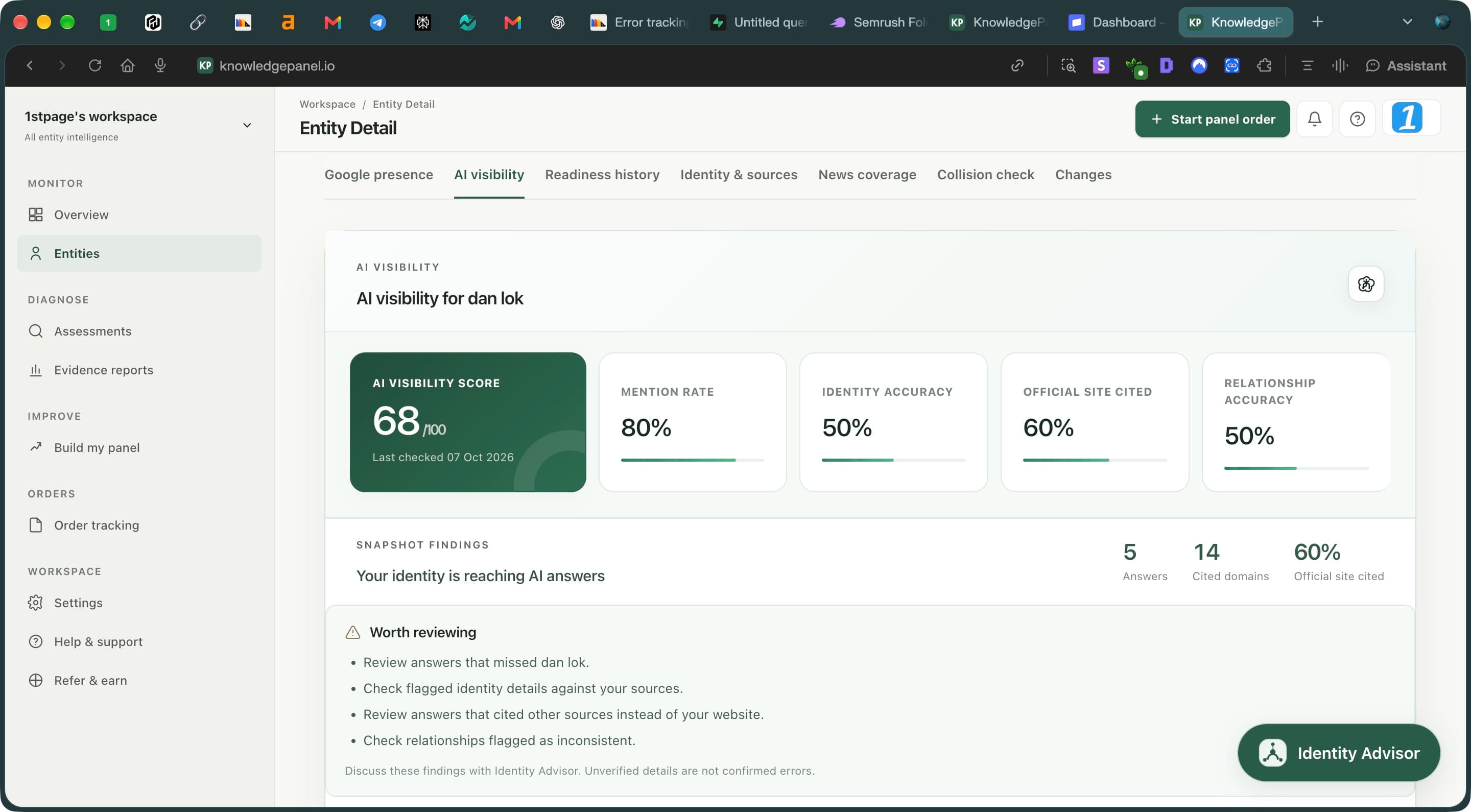Open the Identity Advisor chat button
This screenshot has height=812, width=1471.
(1338, 753)
